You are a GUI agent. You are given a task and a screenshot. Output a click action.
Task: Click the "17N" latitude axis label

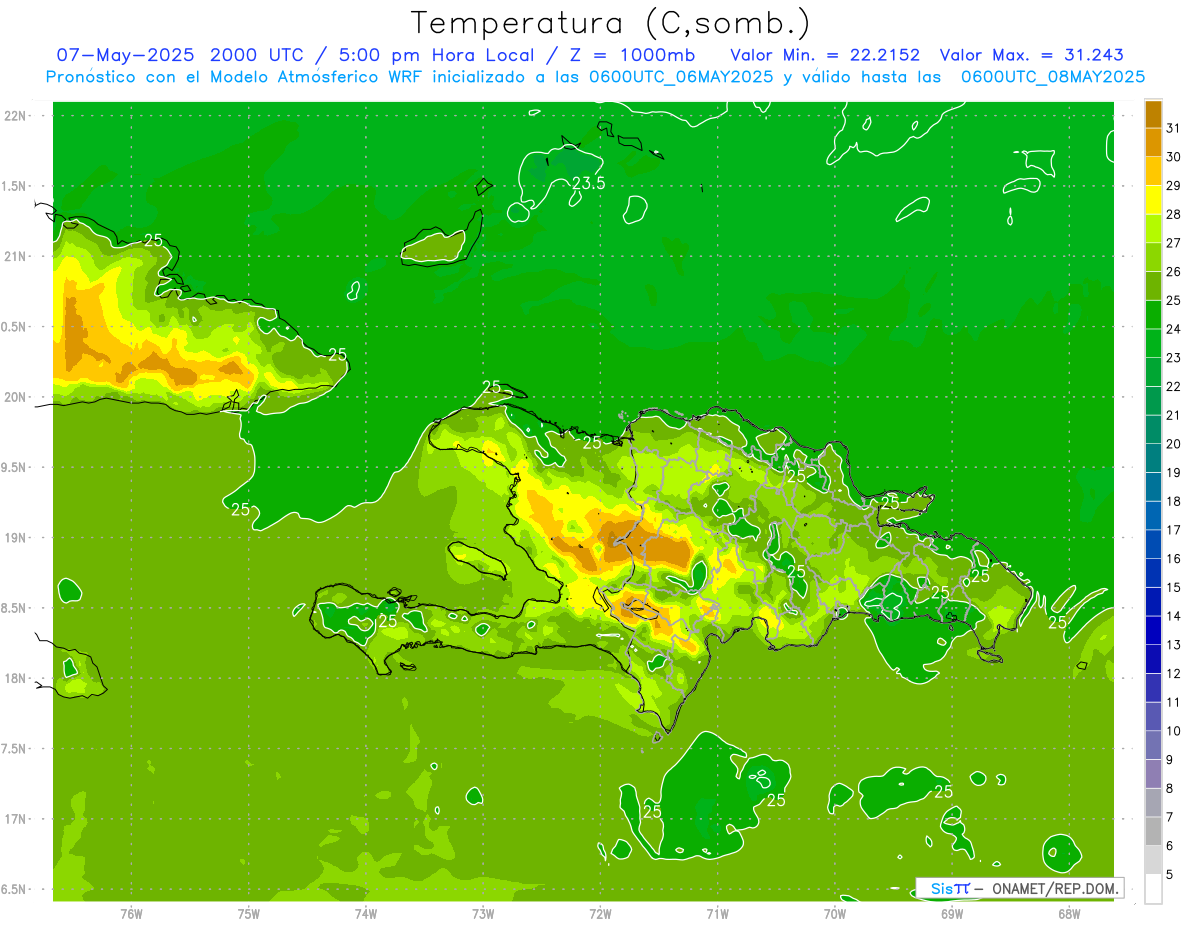coord(15,819)
